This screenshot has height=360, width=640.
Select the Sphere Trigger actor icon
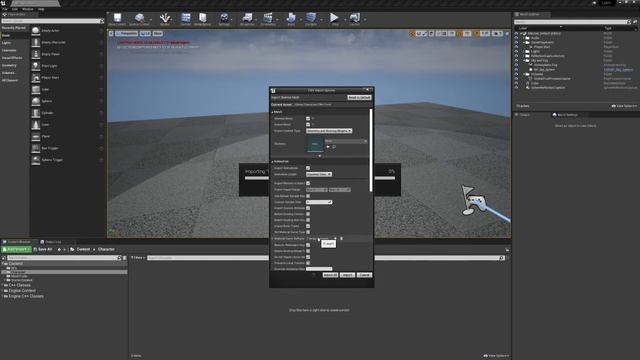[x=36, y=160]
